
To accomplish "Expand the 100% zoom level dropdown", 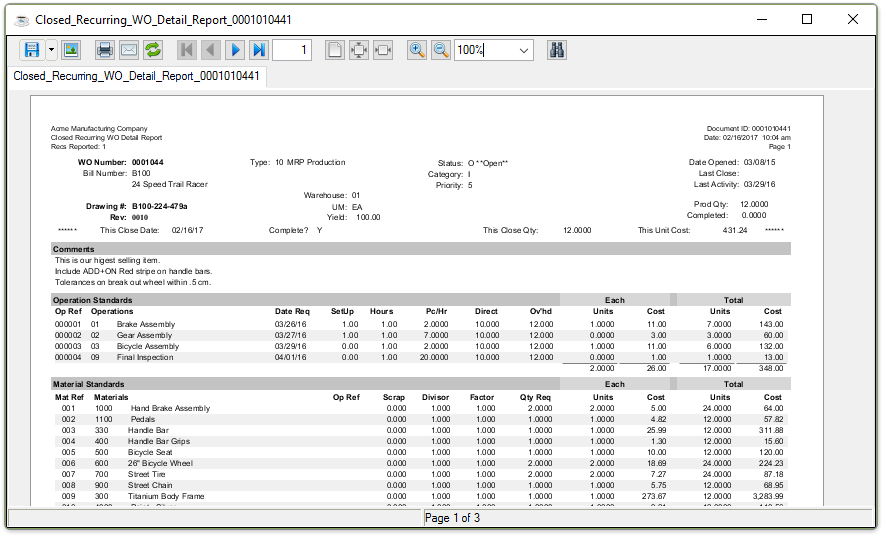I will click(x=524, y=50).
